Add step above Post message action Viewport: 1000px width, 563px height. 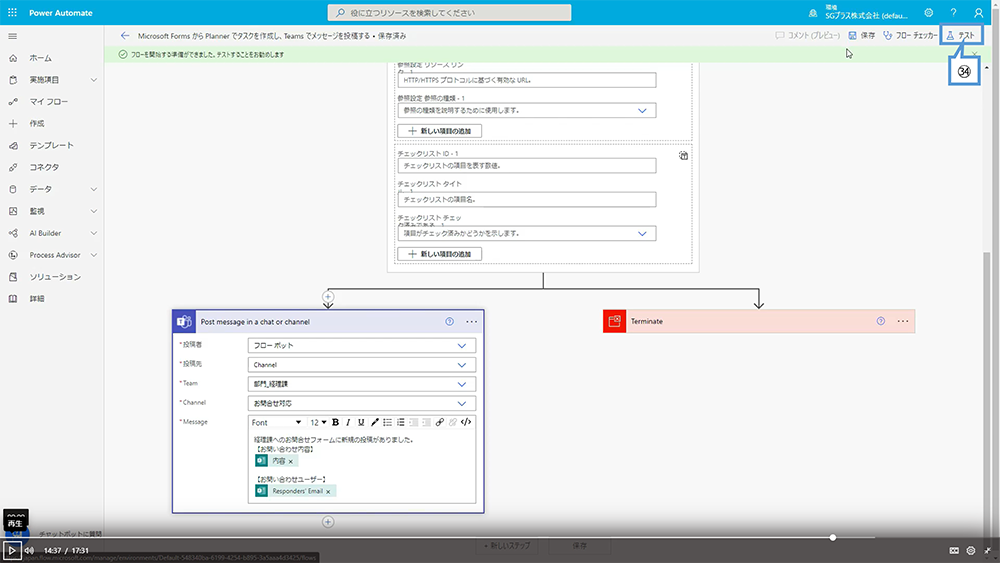(328, 296)
